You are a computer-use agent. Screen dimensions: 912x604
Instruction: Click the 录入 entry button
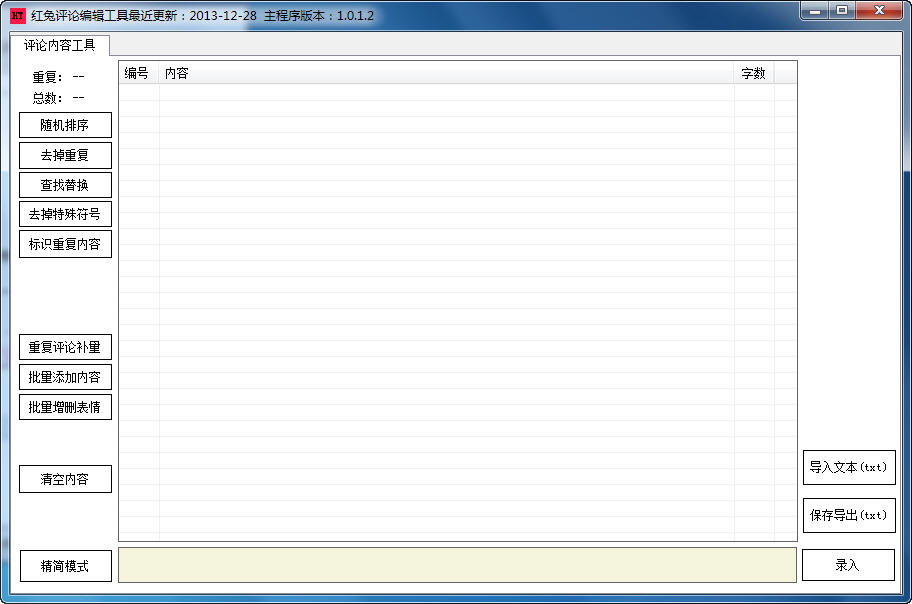pyautogui.click(x=848, y=565)
